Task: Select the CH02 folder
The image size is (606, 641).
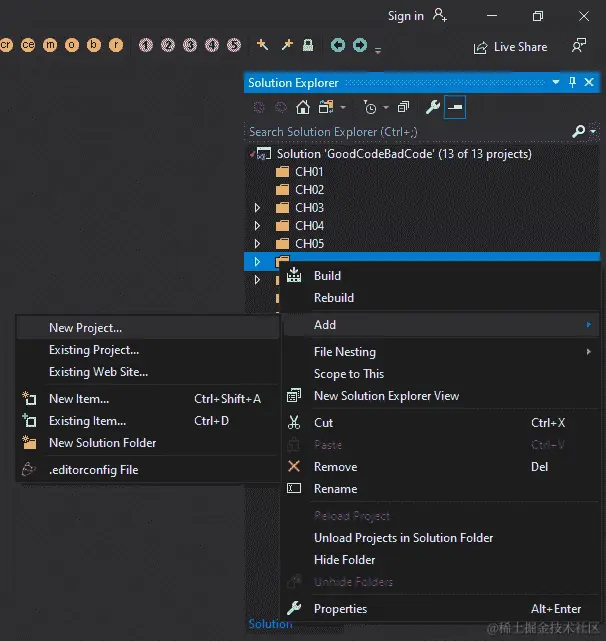Action: click(310, 190)
